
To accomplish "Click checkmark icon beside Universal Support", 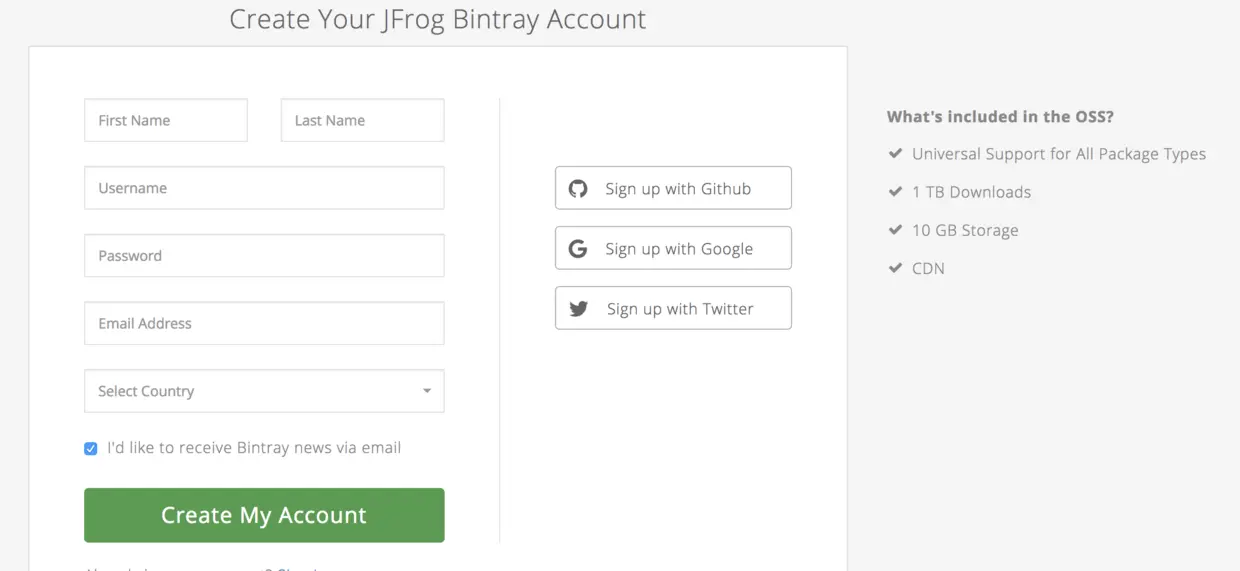I will click(x=895, y=154).
